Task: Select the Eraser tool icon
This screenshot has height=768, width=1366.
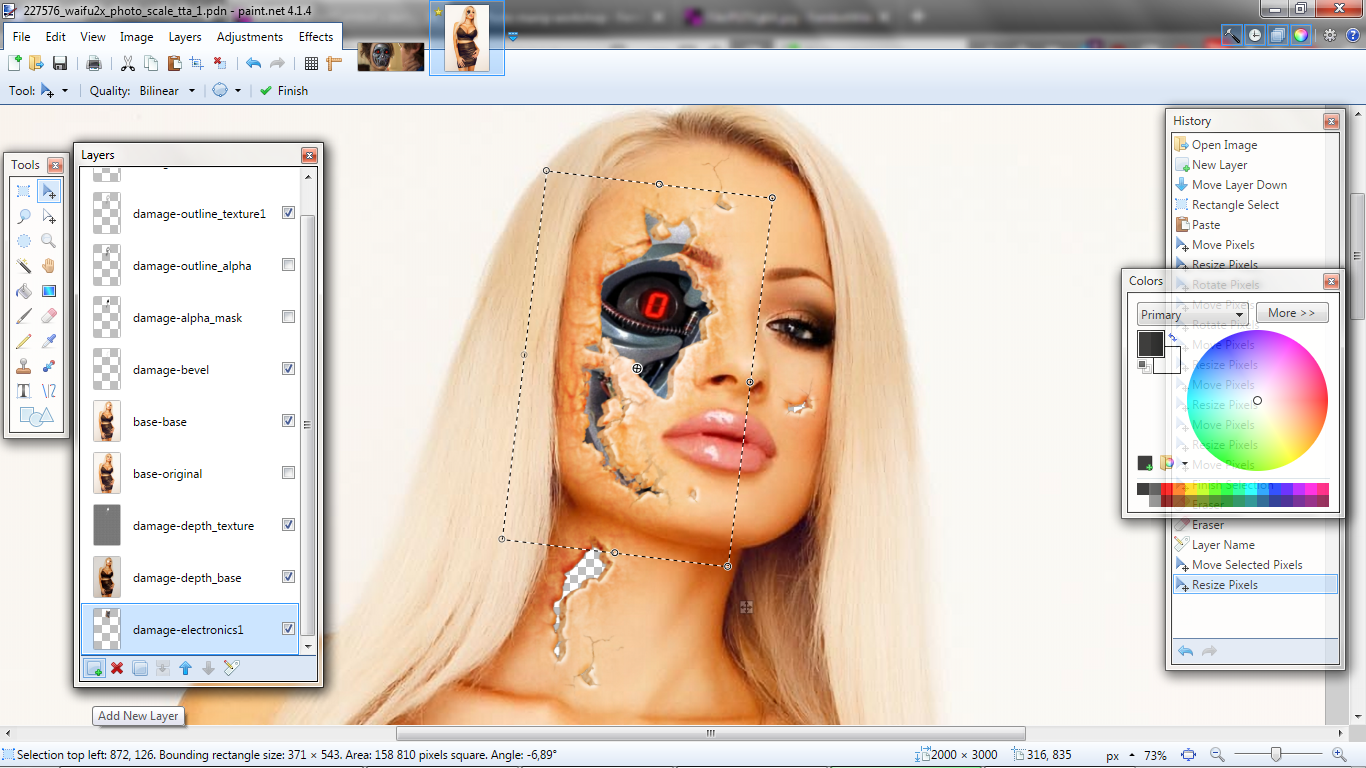Action: click(49, 316)
